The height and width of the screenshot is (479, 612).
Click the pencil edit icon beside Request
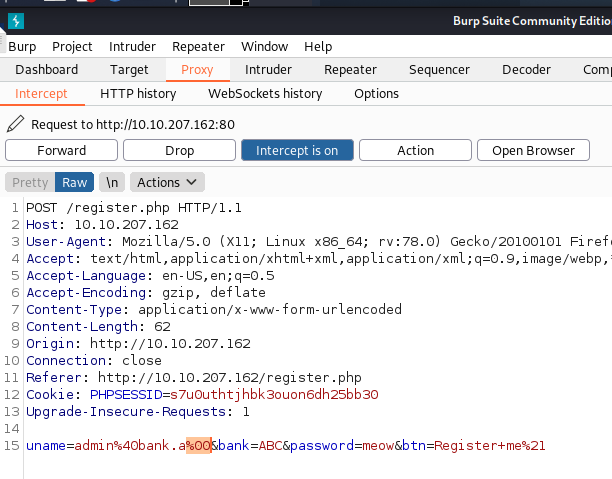pos(15,125)
